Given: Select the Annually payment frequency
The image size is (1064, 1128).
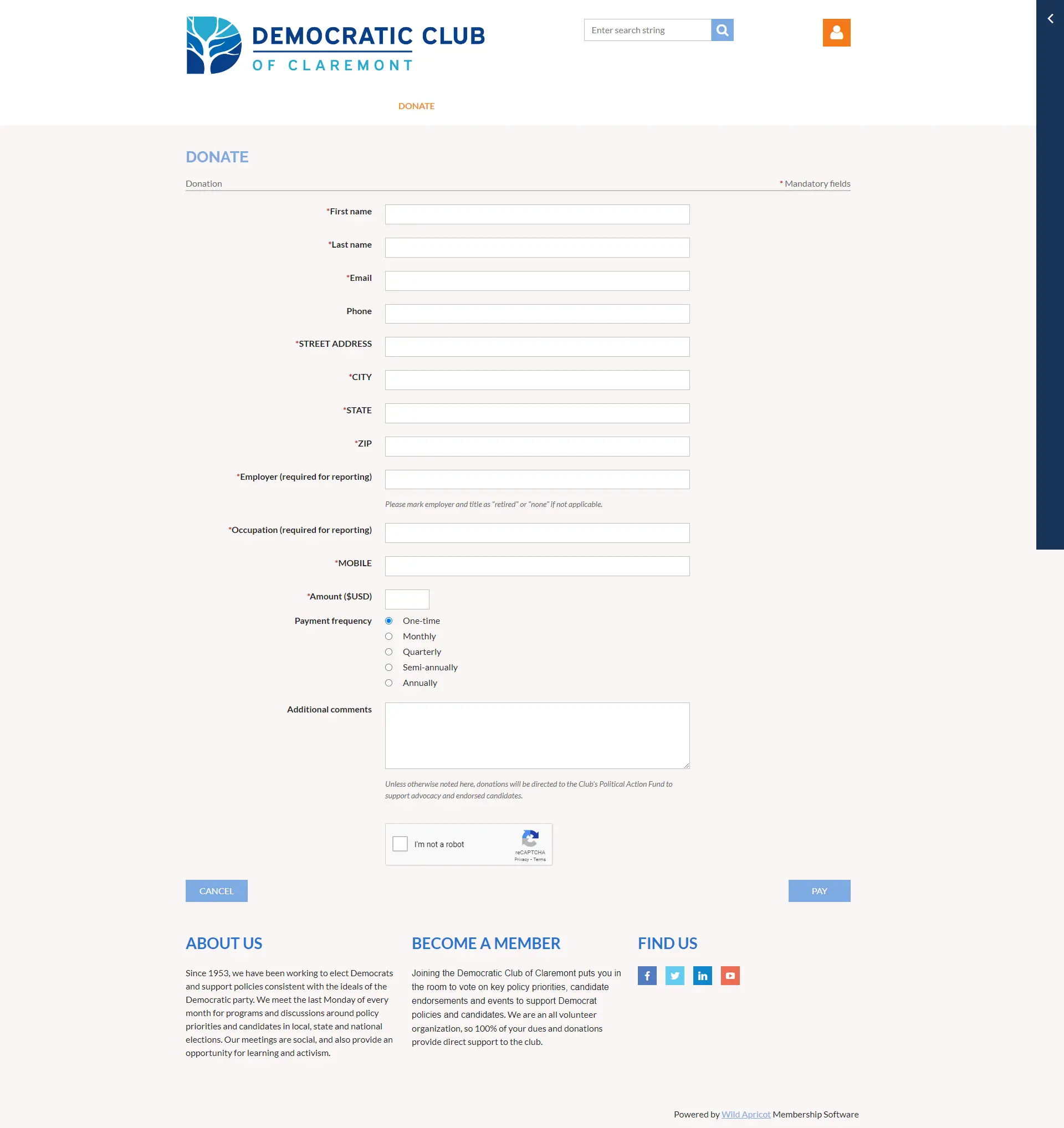Looking at the screenshot, I should [389, 683].
